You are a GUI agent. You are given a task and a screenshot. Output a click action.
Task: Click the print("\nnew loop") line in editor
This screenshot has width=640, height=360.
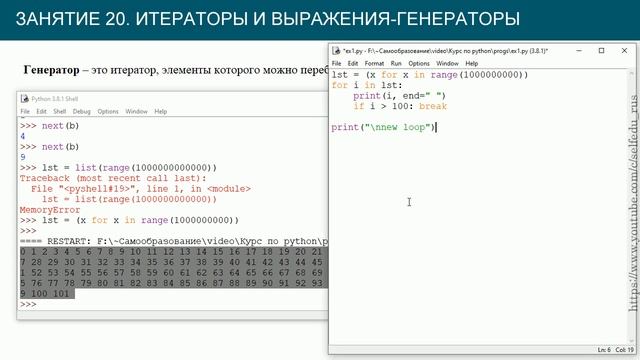coord(383,127)
